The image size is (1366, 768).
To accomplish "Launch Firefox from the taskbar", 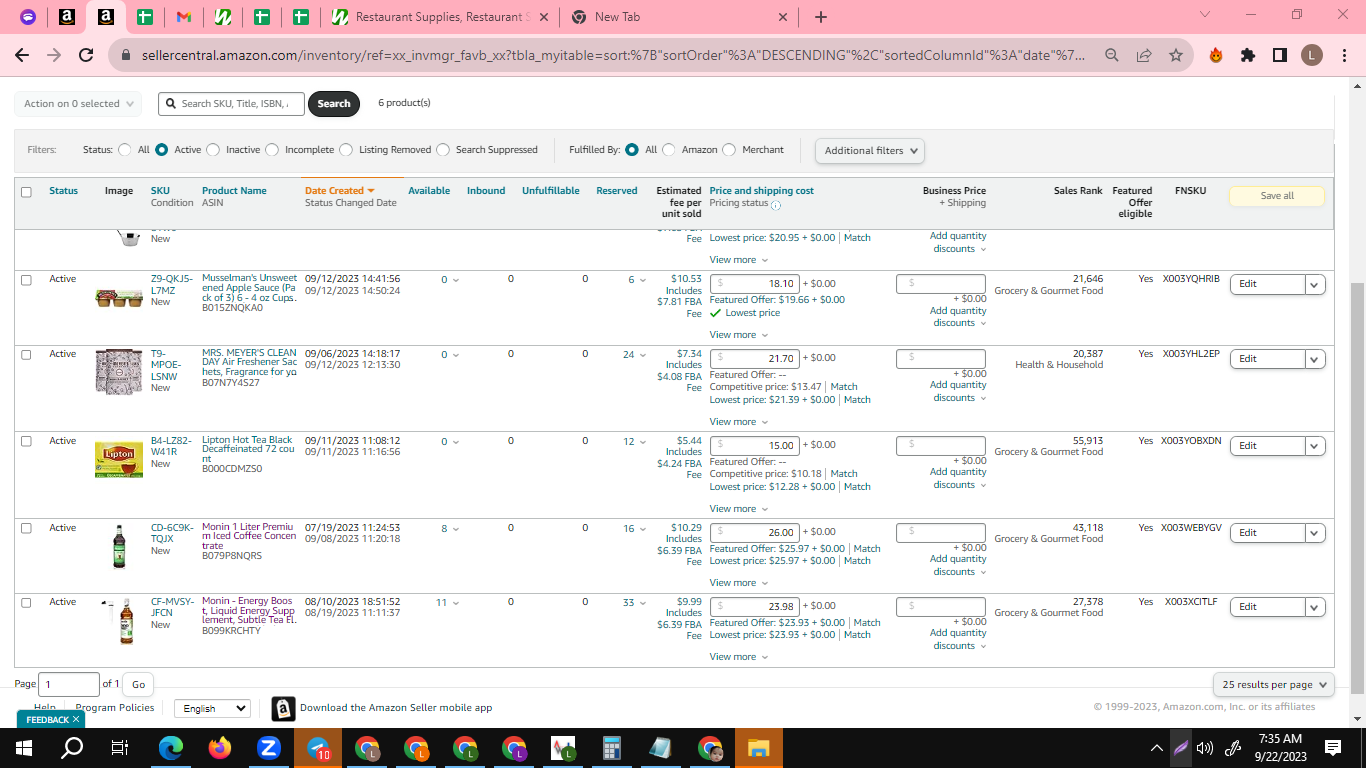I will pos(220,747).
